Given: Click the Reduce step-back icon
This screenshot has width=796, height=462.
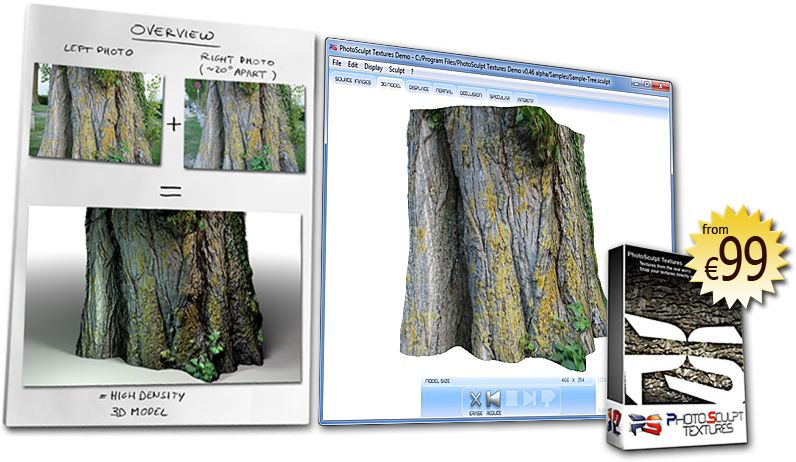Looking at the screenshot, I should click(x=493, y=399).
